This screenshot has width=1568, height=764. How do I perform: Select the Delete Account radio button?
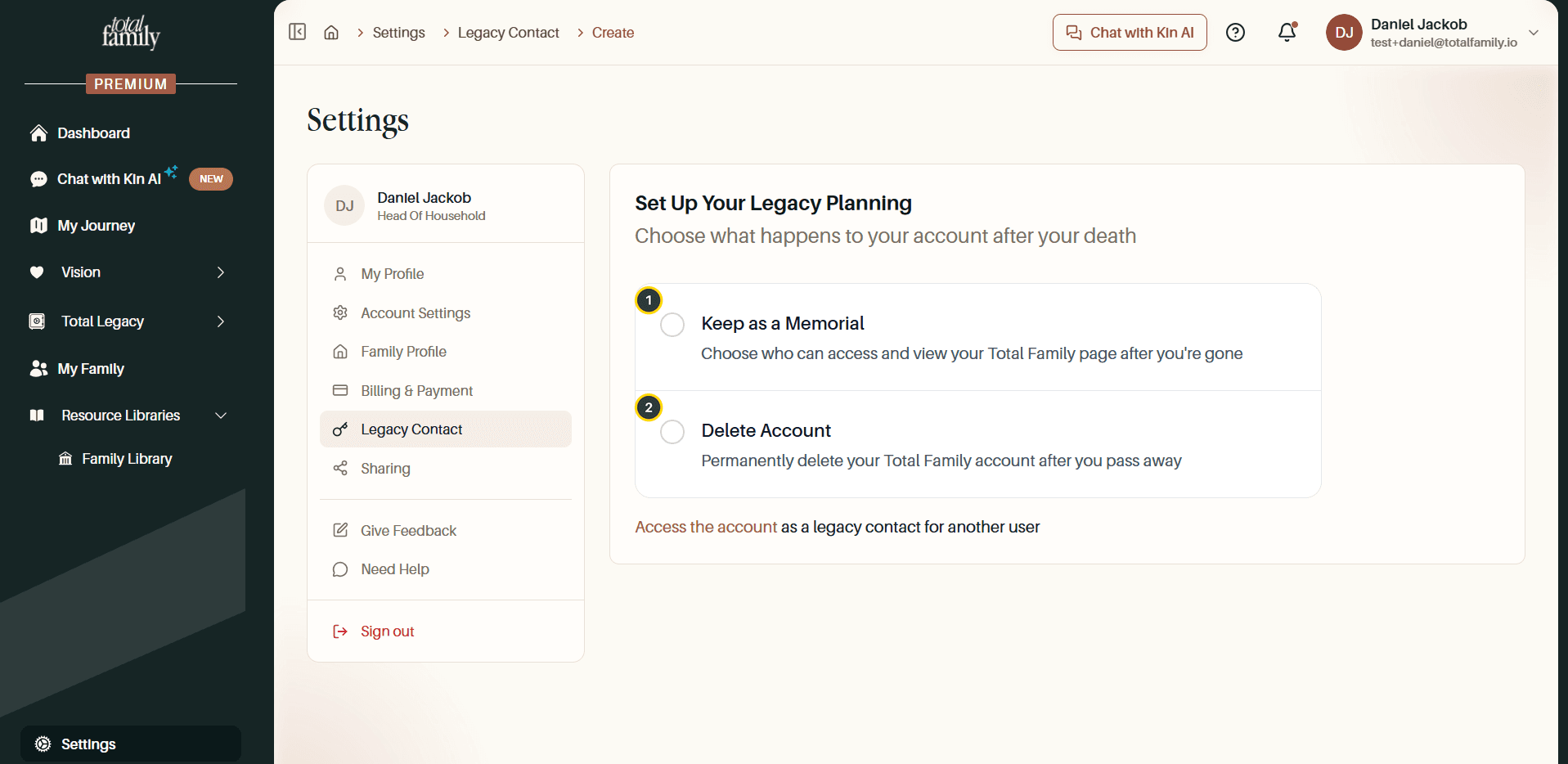(x=672, y=432)
